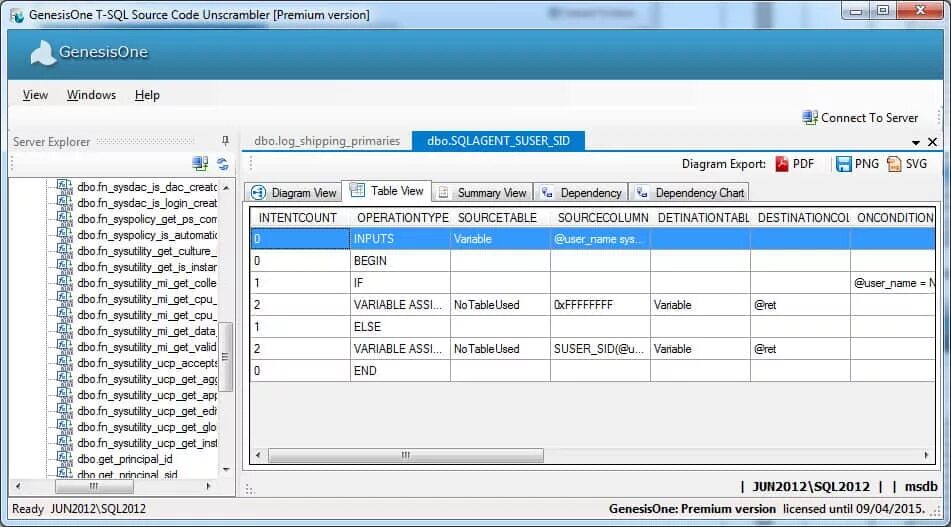Click table scrollbar left arrow
The width and height of the screenshot is (951, 527).
(x=258, y=455)
